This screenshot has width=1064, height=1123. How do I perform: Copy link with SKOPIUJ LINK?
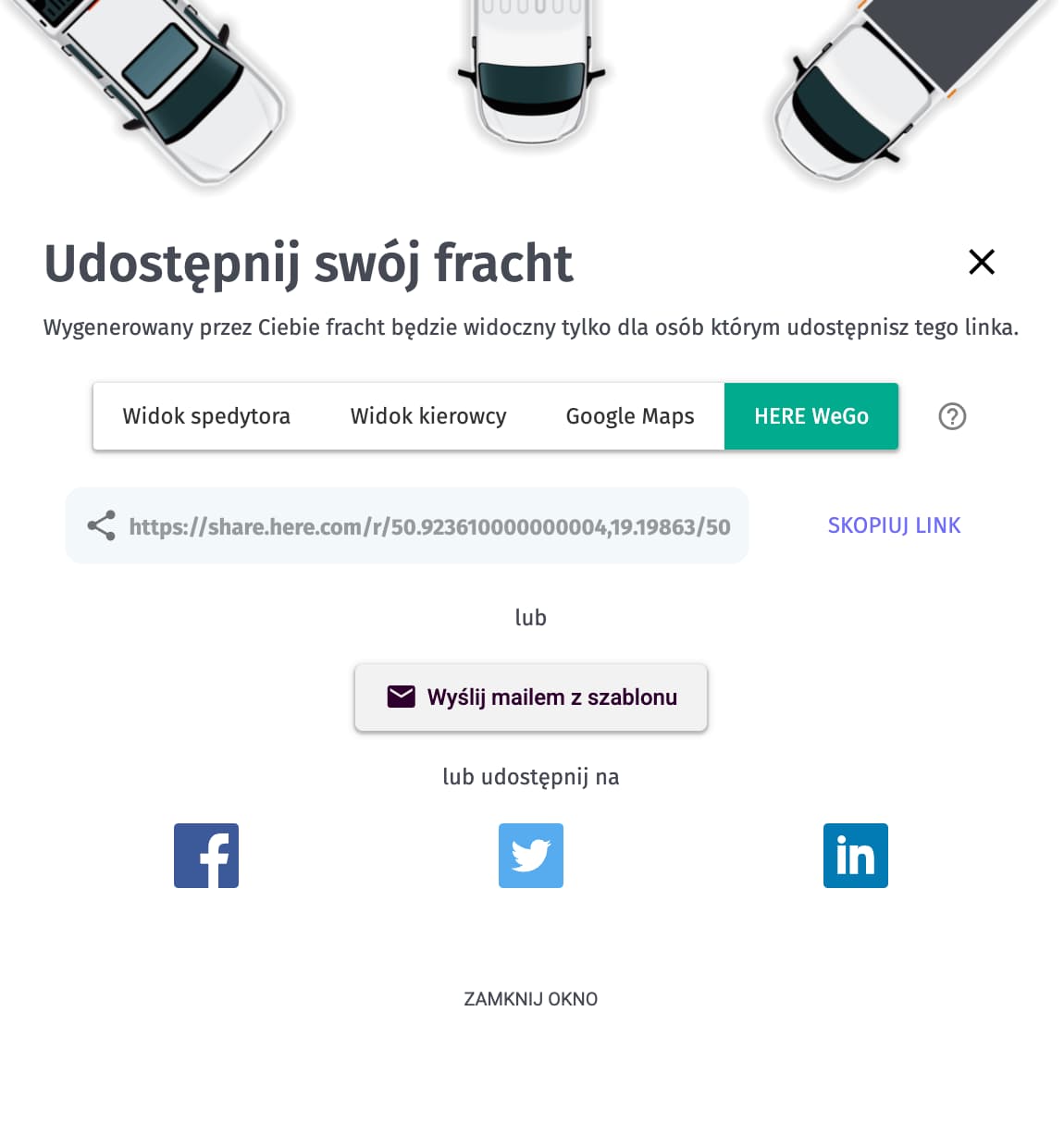coord(894,525)
